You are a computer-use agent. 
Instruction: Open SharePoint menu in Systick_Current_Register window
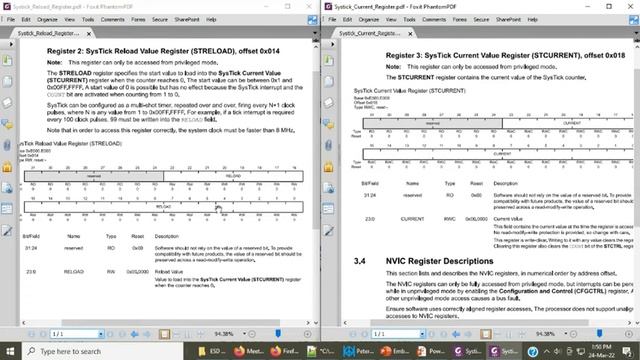click(508, 20)
